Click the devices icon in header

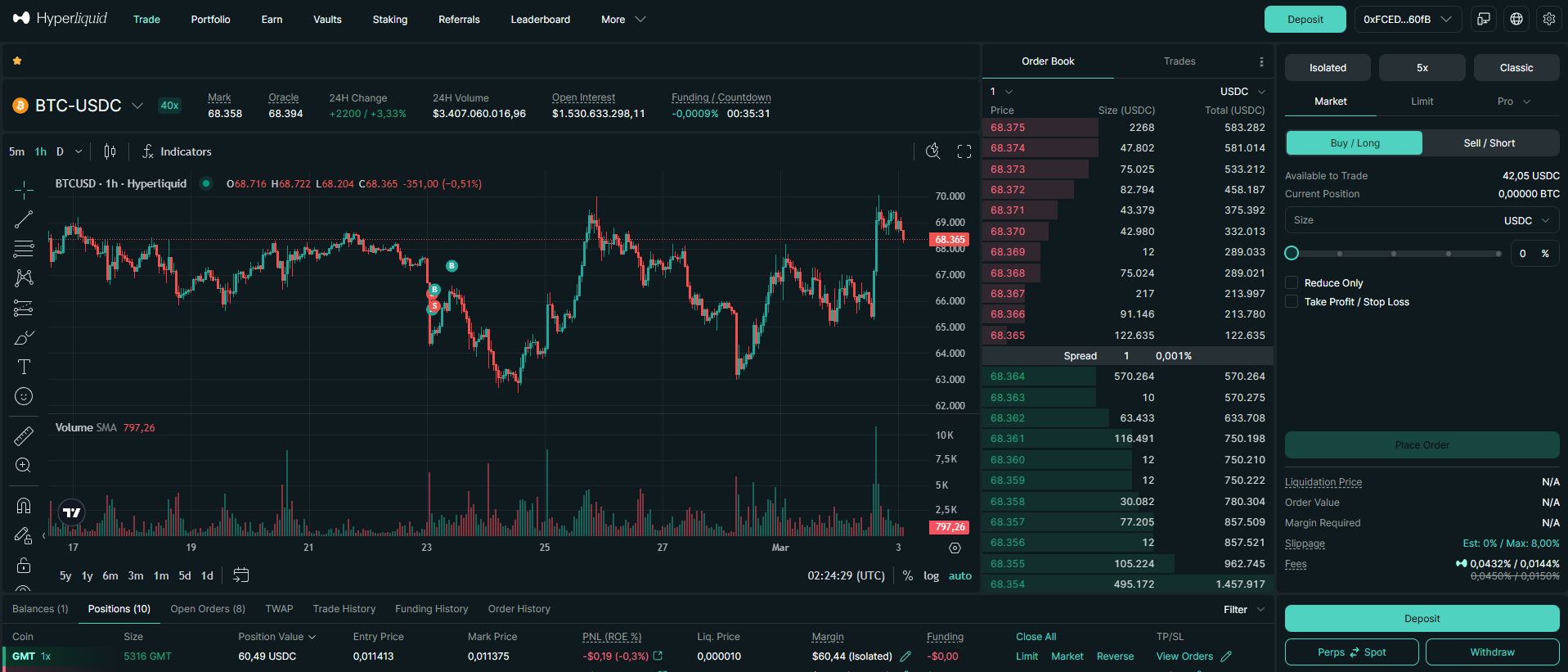tap(1484, 19)
